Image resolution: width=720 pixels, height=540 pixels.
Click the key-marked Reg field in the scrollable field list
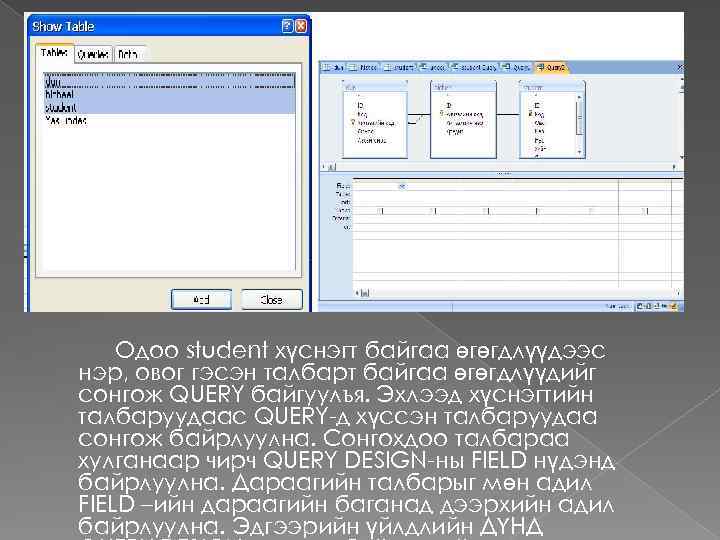537,114
